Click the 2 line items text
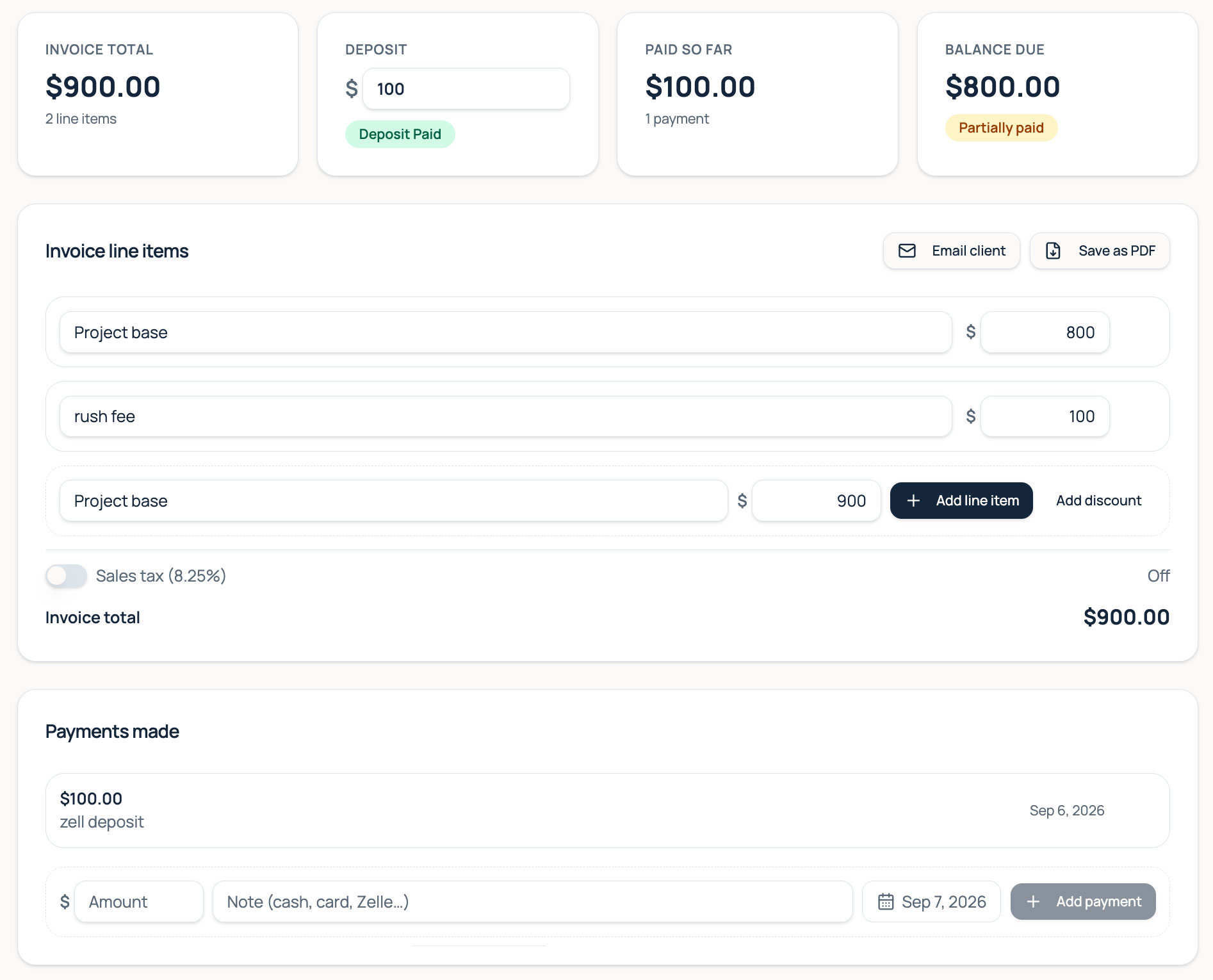 [81, 119]
